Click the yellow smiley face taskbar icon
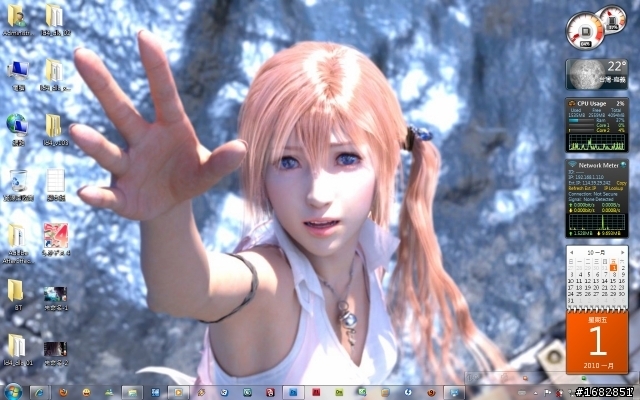 [86, 392]
